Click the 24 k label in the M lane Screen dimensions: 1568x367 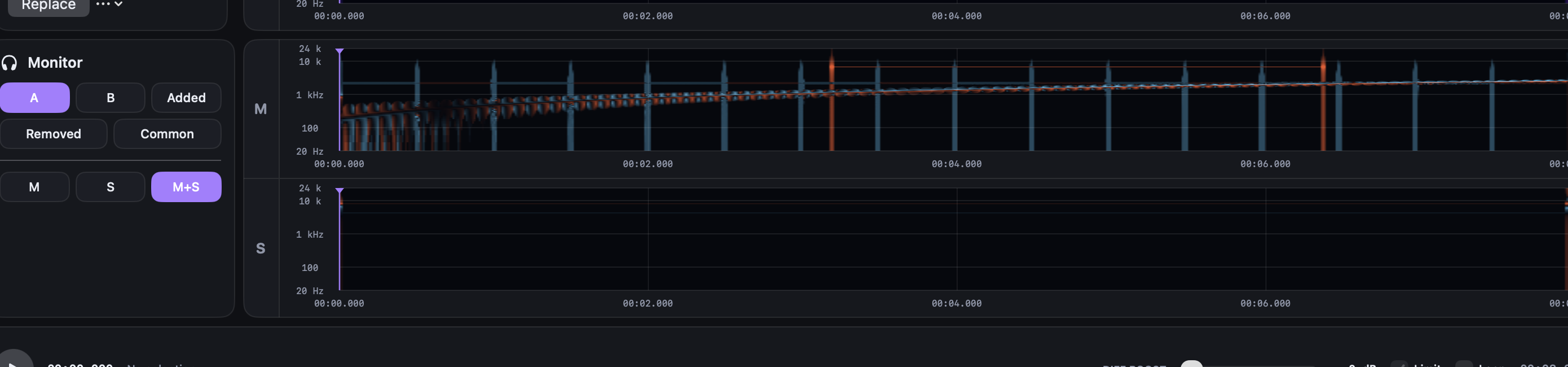[310, 49]
